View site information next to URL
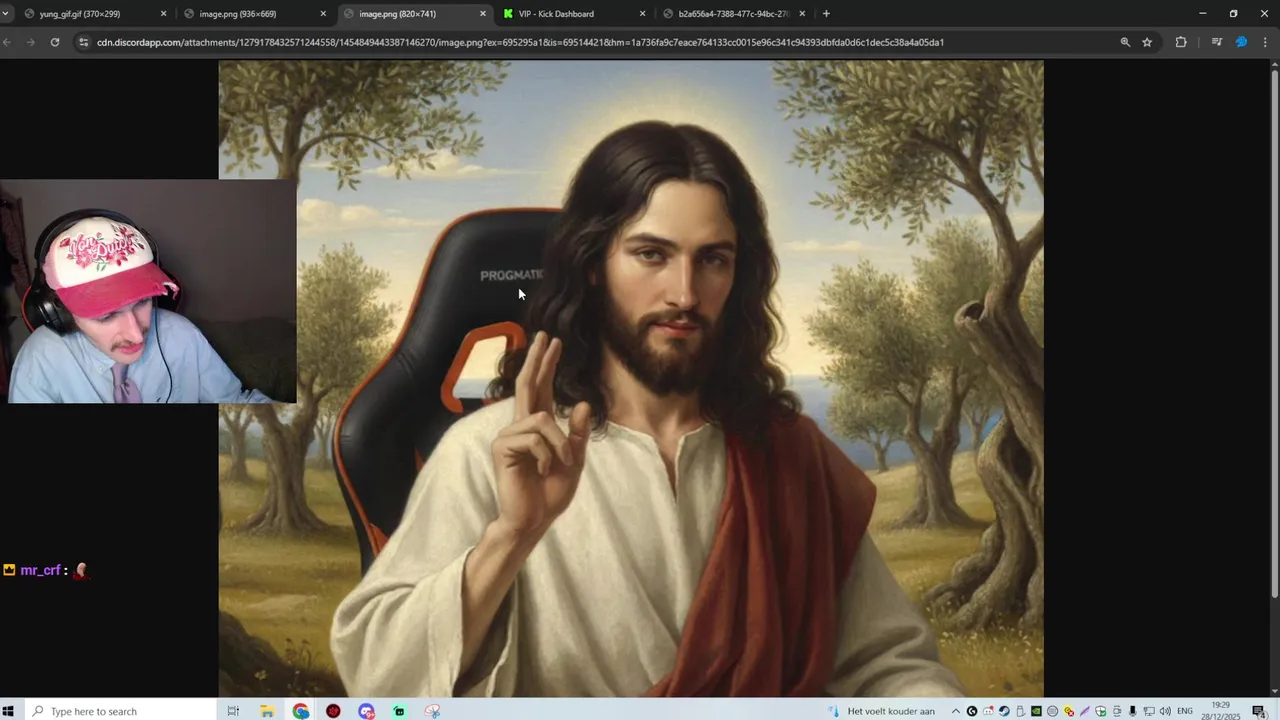The image size is (1280, 720). coord(84,42)
